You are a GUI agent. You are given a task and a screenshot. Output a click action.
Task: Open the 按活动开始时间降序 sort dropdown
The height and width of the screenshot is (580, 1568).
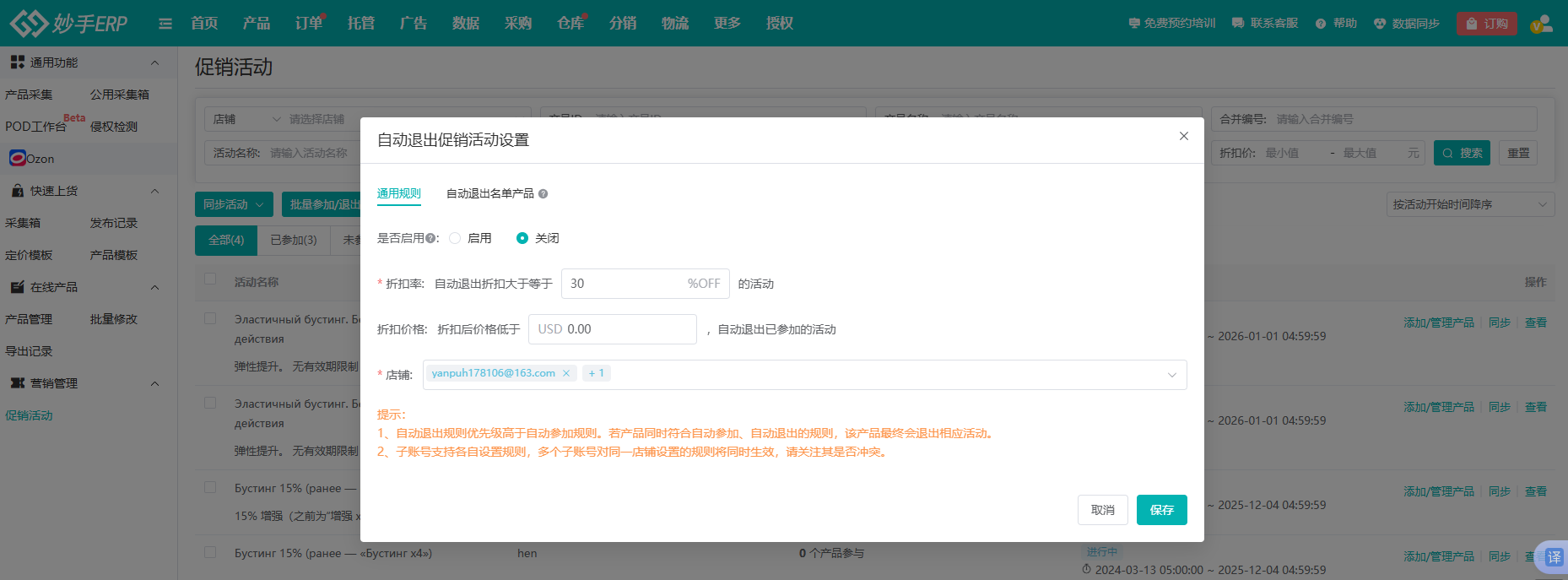click(1469, 204)
